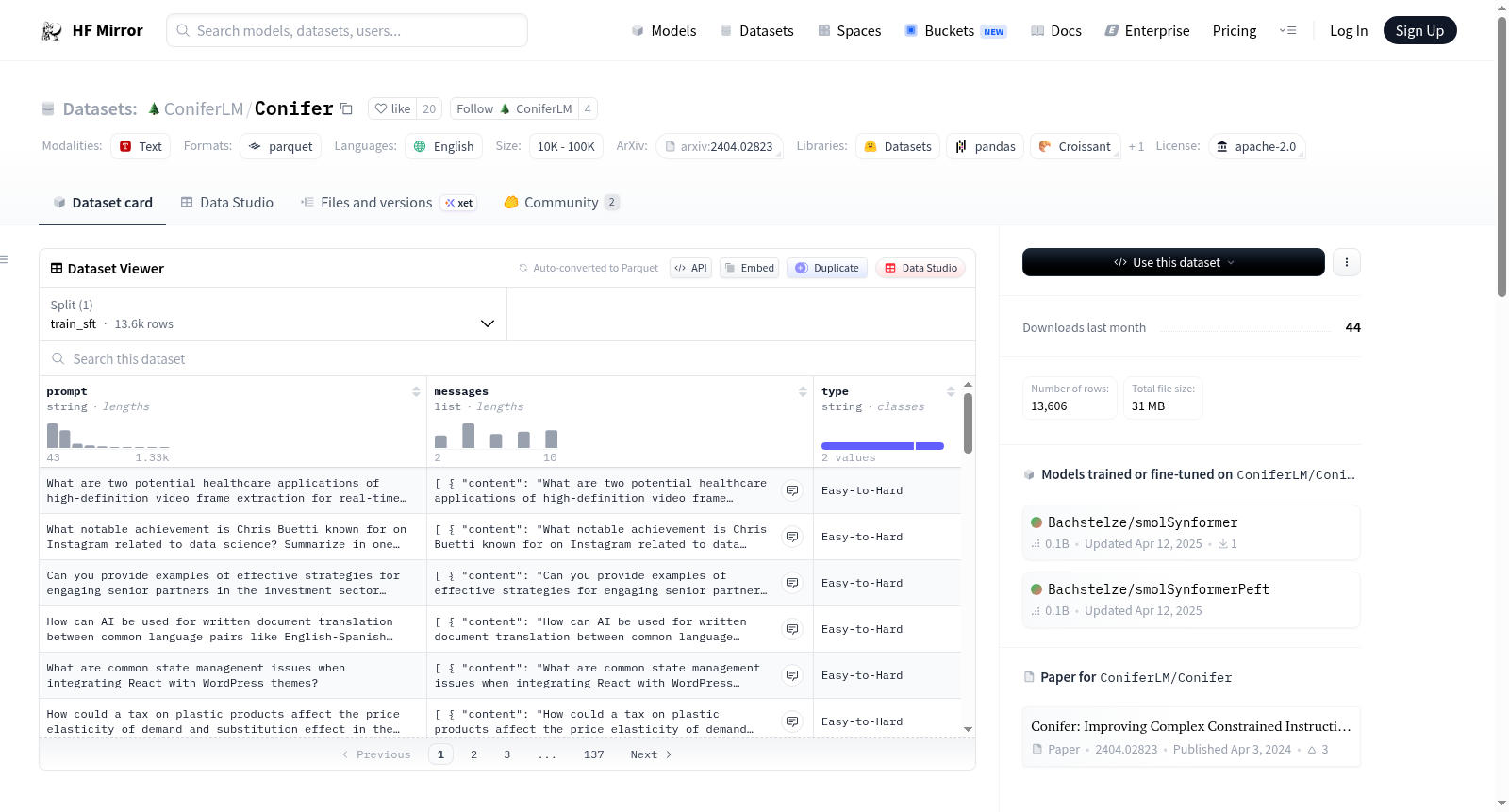Image resolution: width=1509 pixels, height=812 pixels.
Task: Open the arxiv:2404.02823 tag
Action: tap(720, 147)
